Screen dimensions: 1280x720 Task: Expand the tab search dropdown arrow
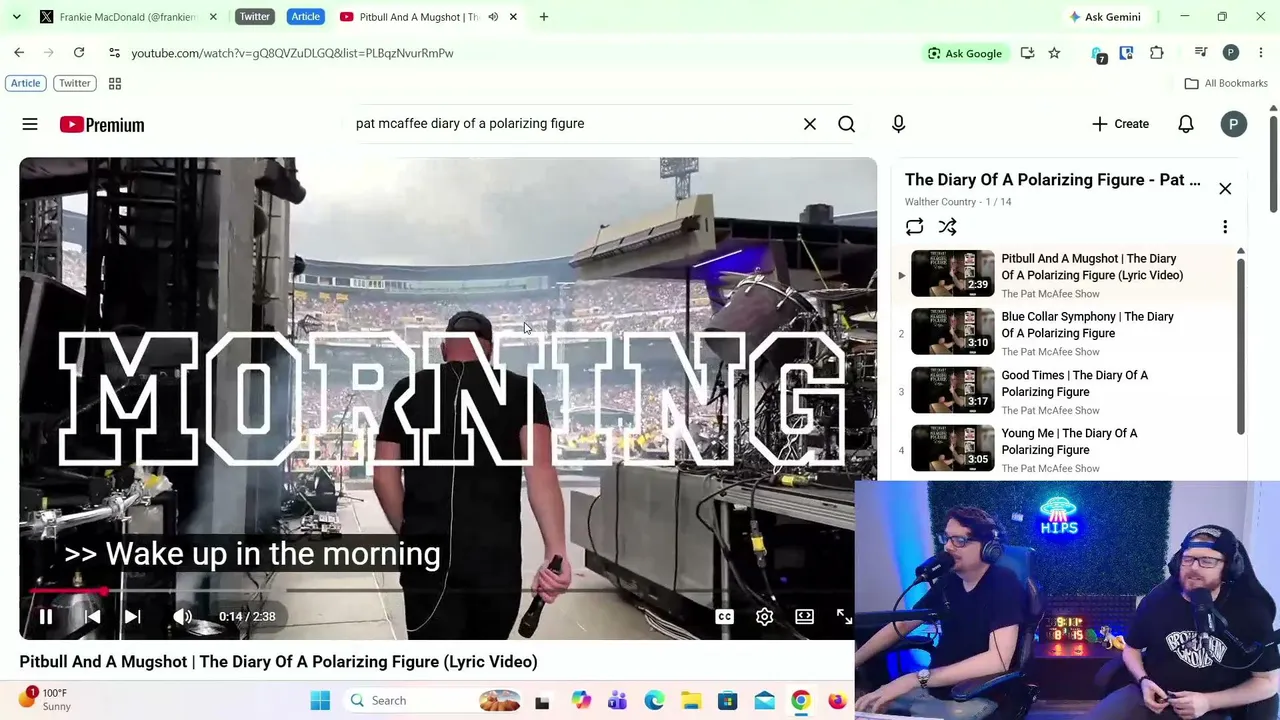pyautogui.click(x=16, y=17)
